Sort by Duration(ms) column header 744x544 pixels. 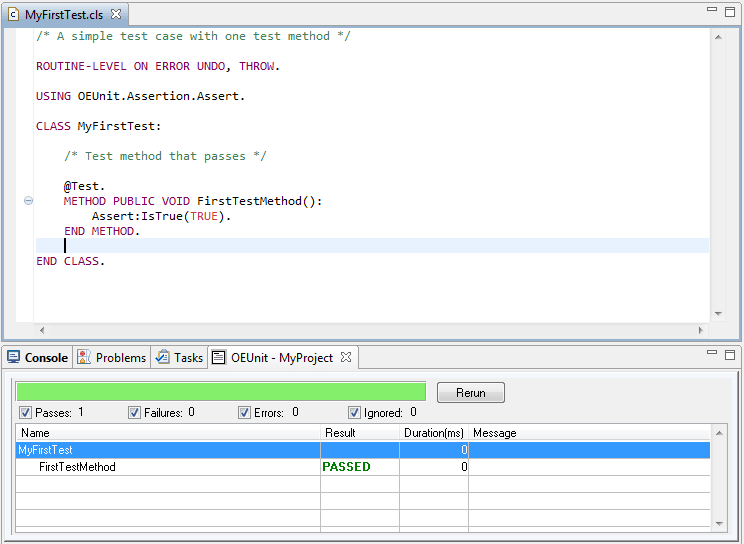(434, 433)
